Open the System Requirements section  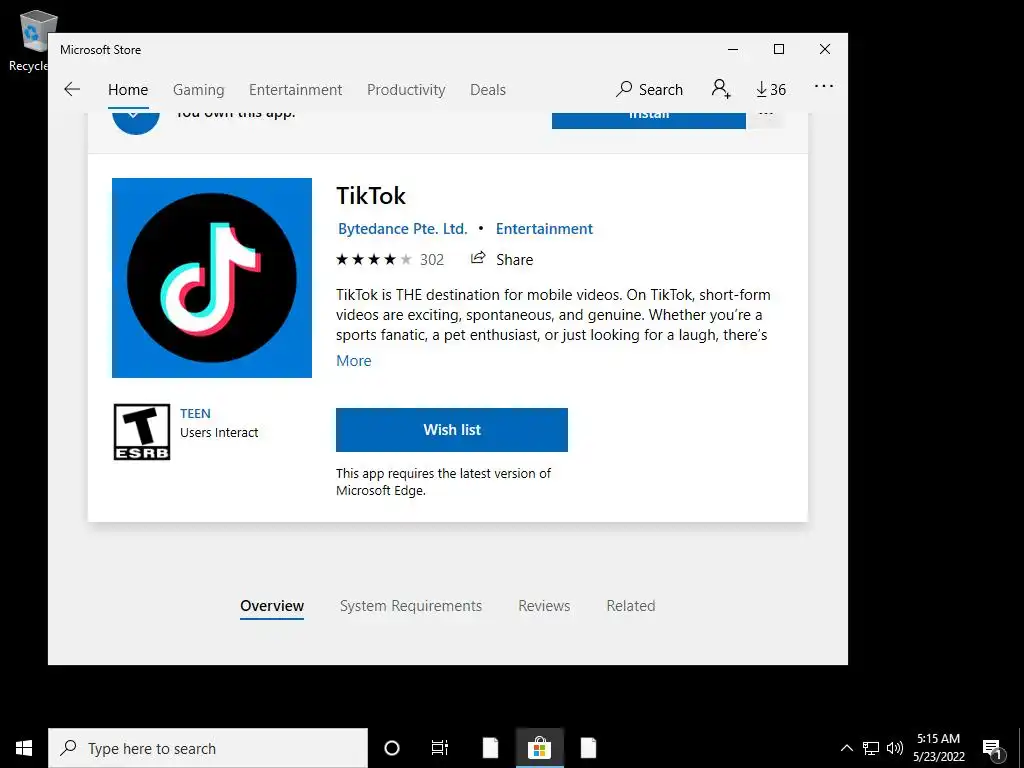(x=411, y=606)
